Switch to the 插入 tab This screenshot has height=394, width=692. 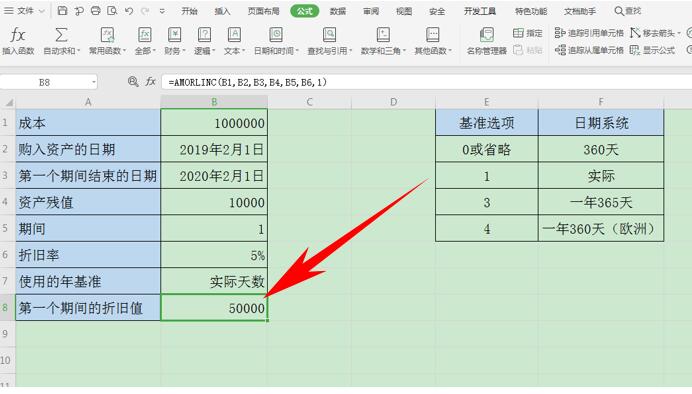pos(222,11)
